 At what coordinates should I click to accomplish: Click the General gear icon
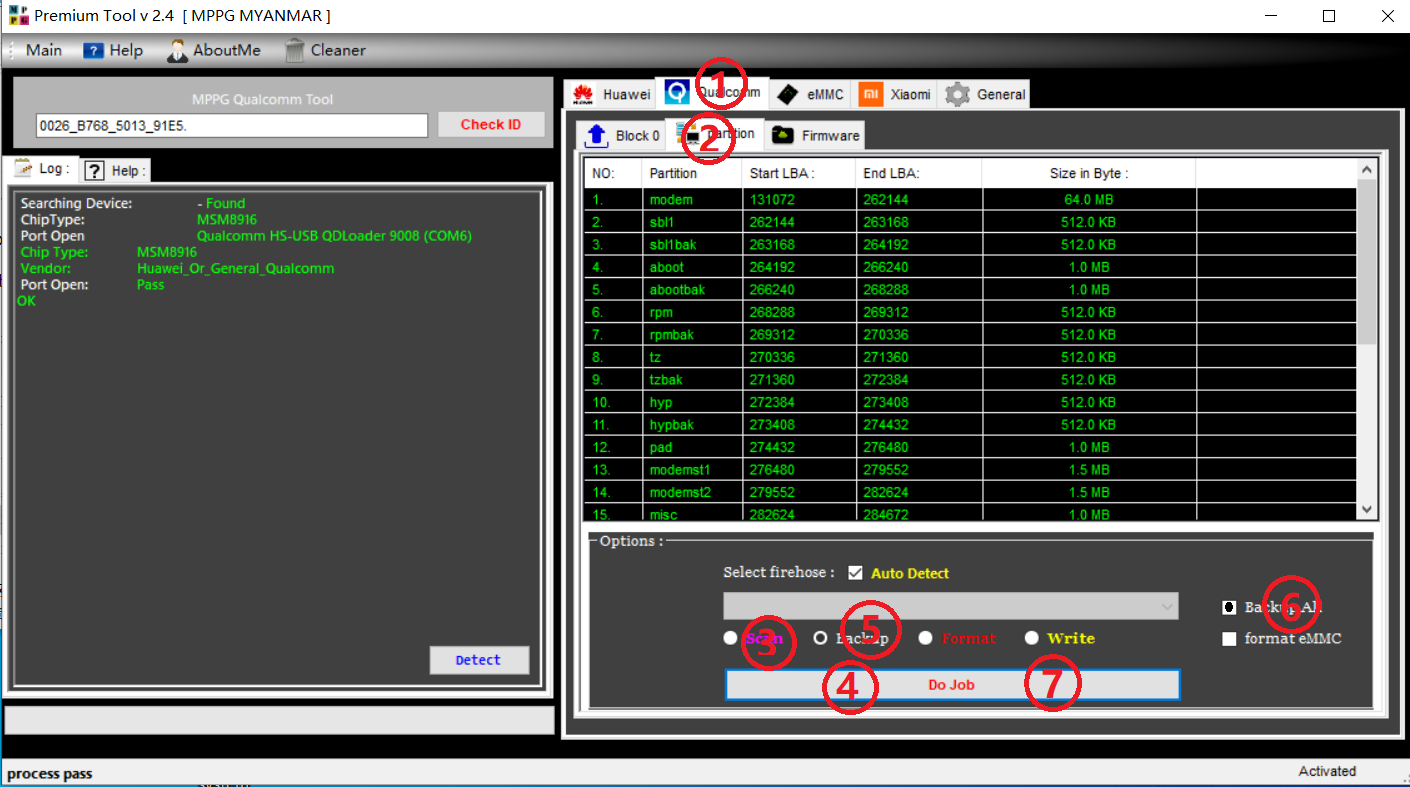click(957, 94)
